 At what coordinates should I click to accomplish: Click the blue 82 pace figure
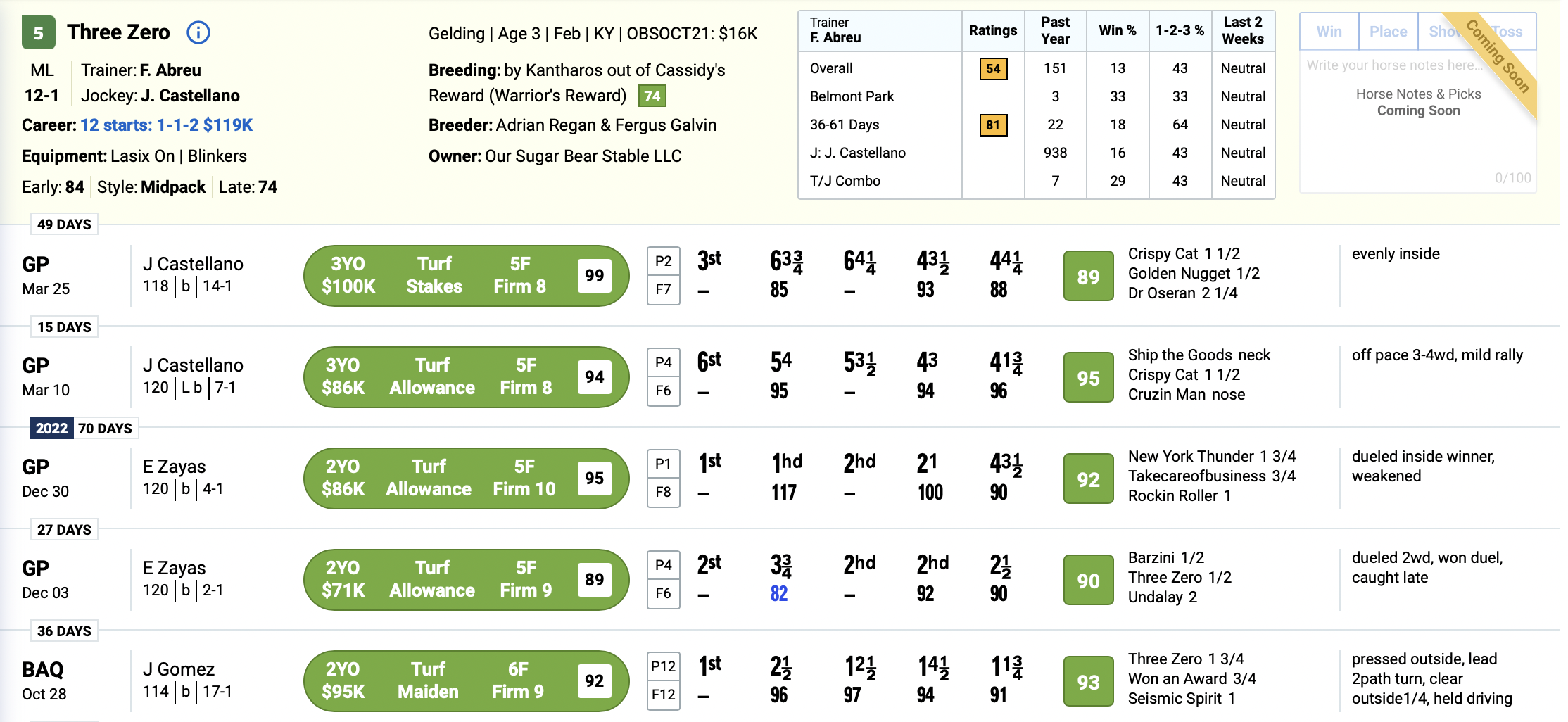[778, 593]
